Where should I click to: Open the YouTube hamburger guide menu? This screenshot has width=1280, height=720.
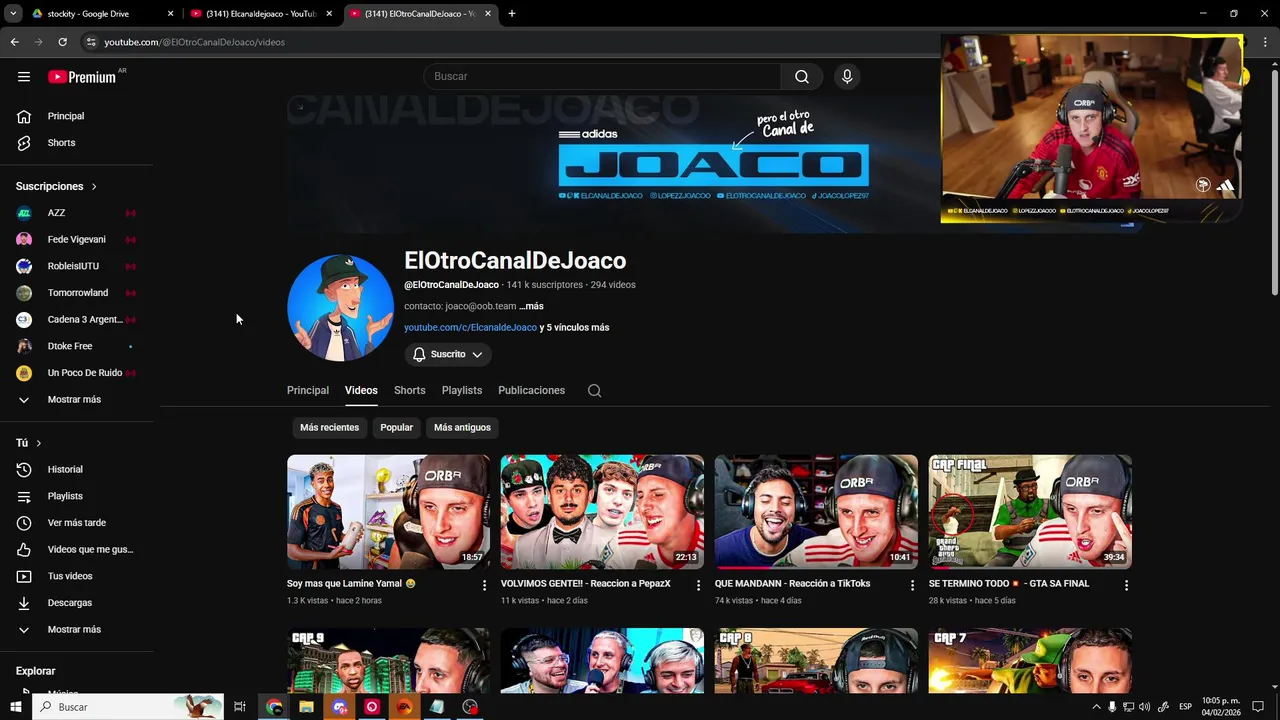click(24, 77)
